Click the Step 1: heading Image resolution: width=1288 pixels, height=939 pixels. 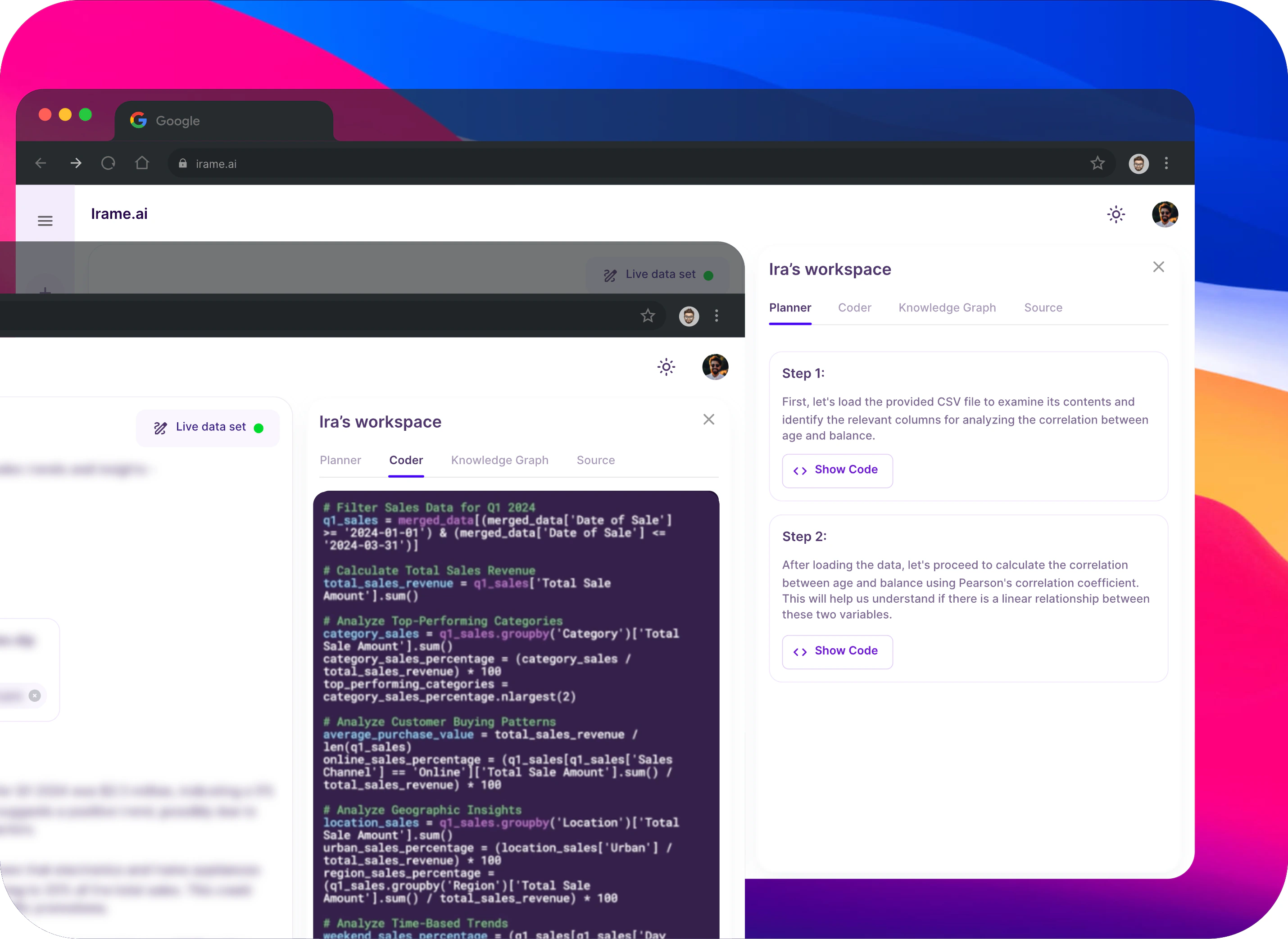point(803,374)
